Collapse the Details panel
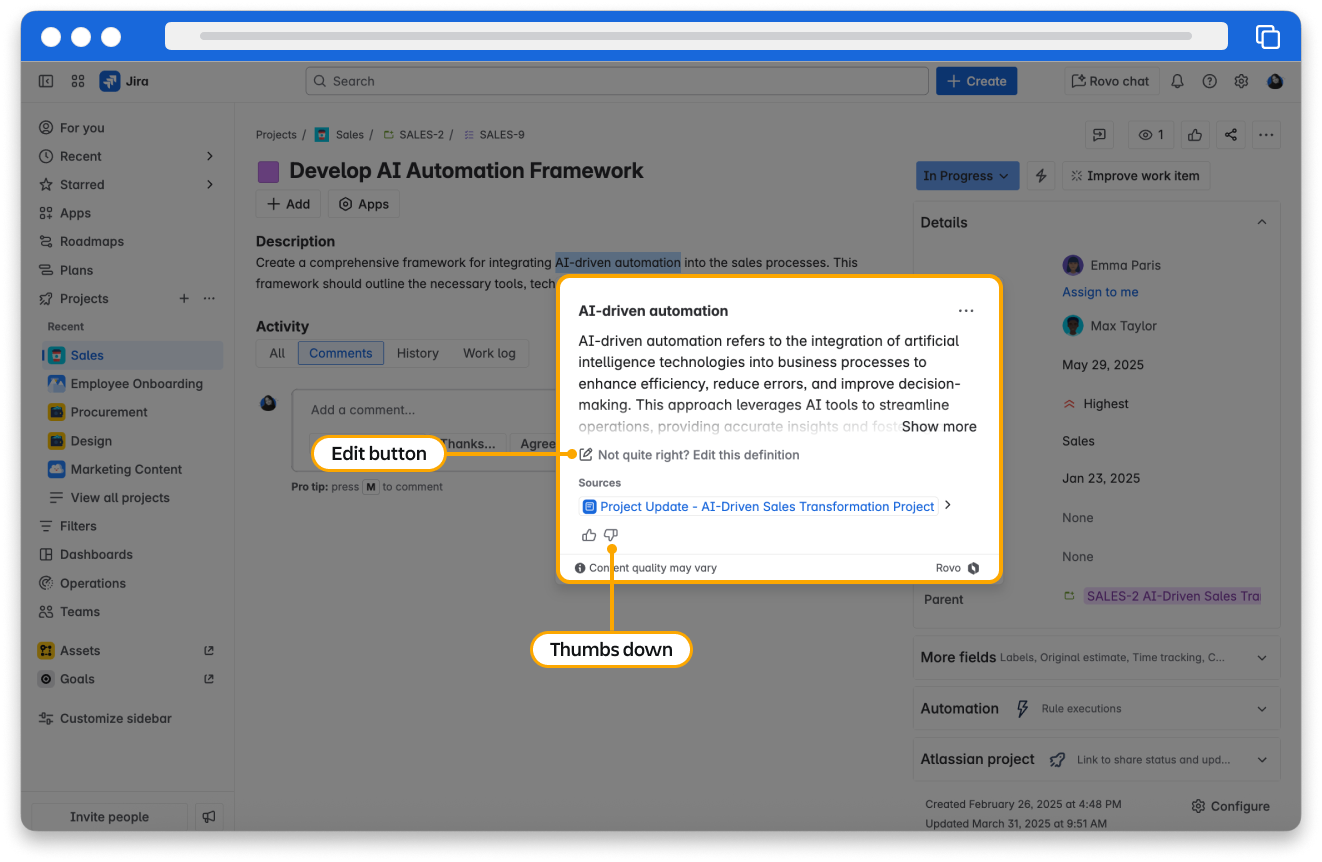 1261,222
